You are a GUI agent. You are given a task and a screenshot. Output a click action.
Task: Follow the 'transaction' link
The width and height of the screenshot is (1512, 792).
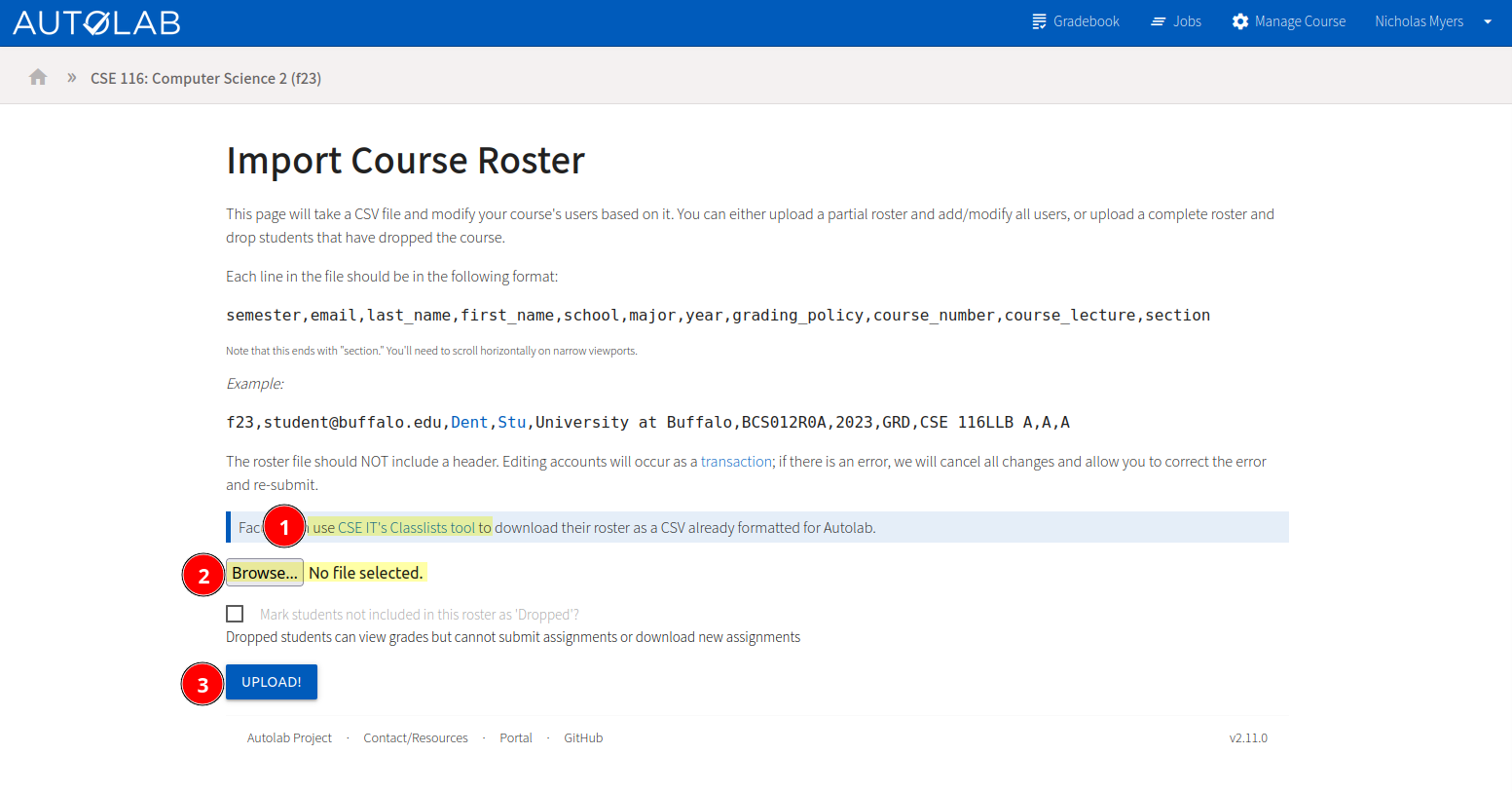[736, 462]
